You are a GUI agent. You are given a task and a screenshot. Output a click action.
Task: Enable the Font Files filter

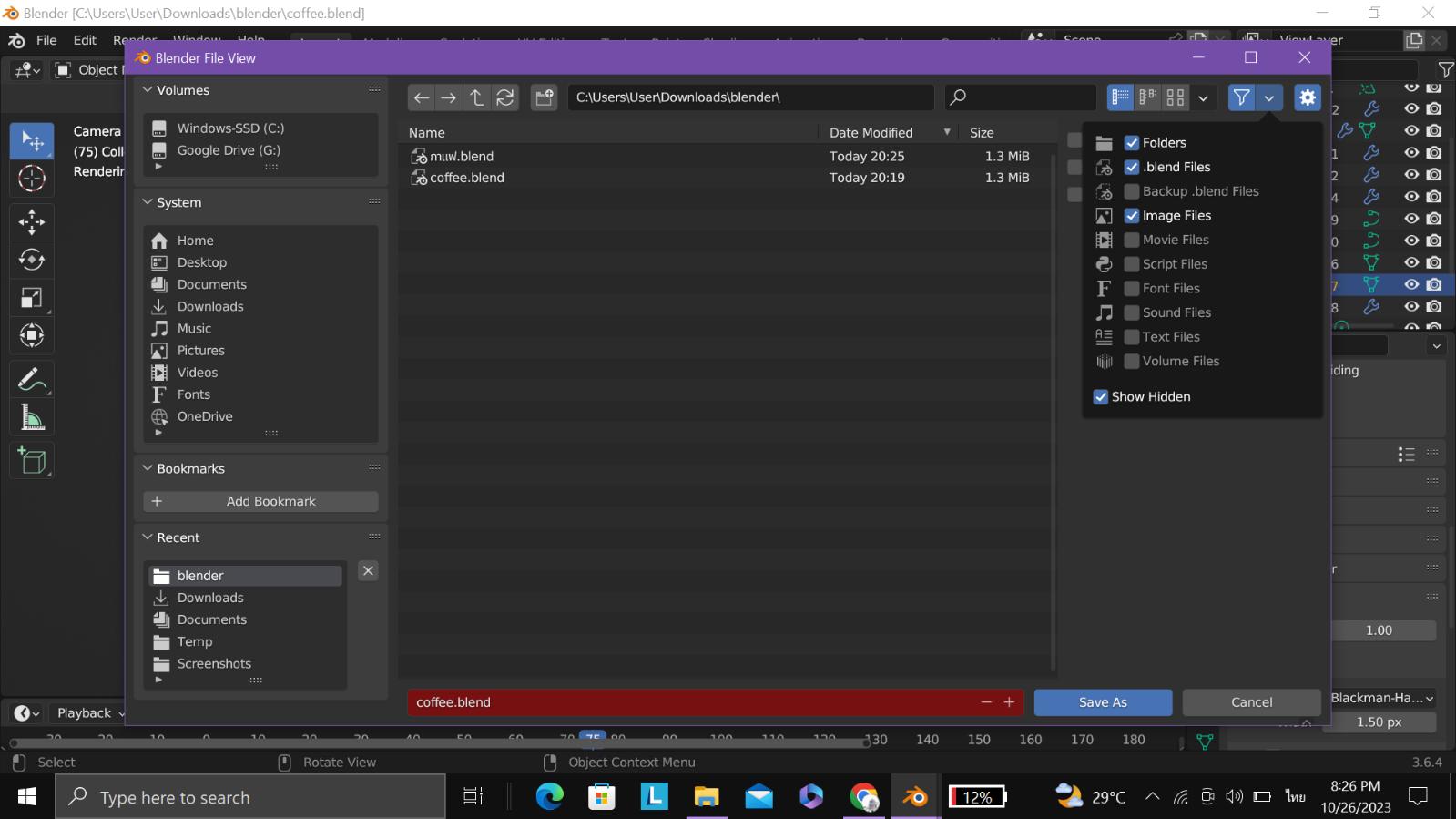(1132, 289)
